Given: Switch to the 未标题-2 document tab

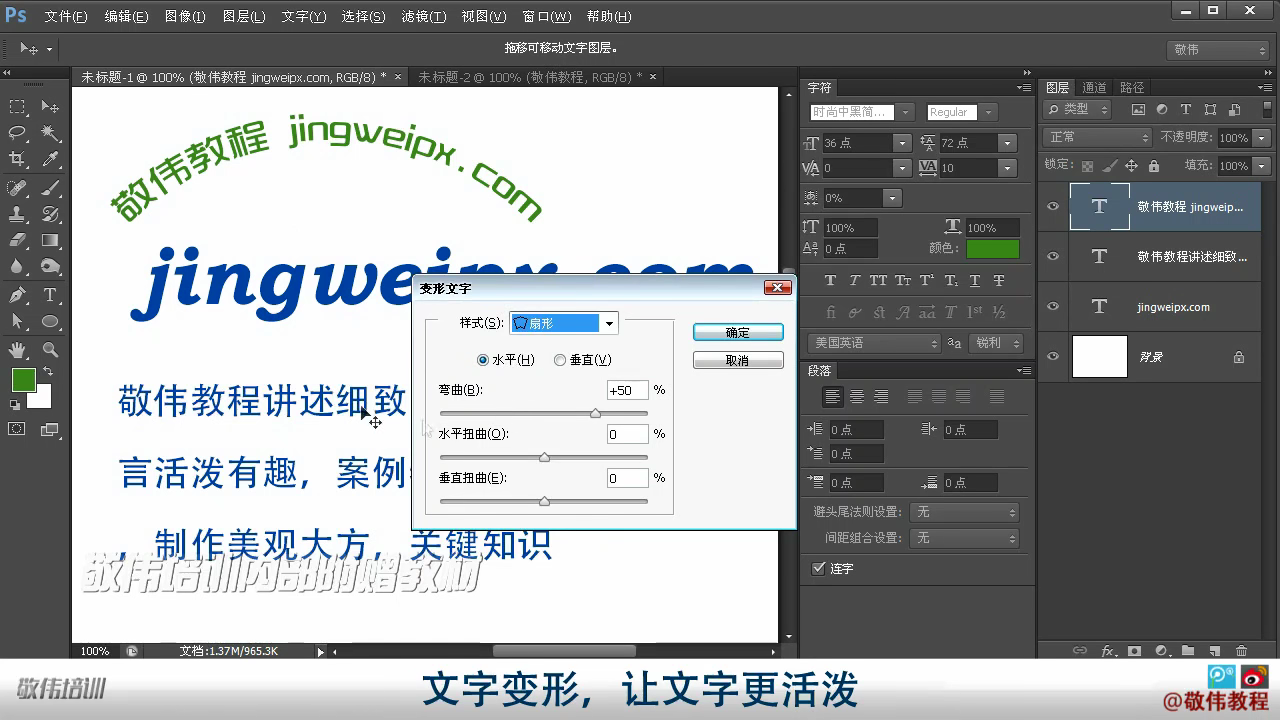Looking at the screenshot, I should 531,77.
